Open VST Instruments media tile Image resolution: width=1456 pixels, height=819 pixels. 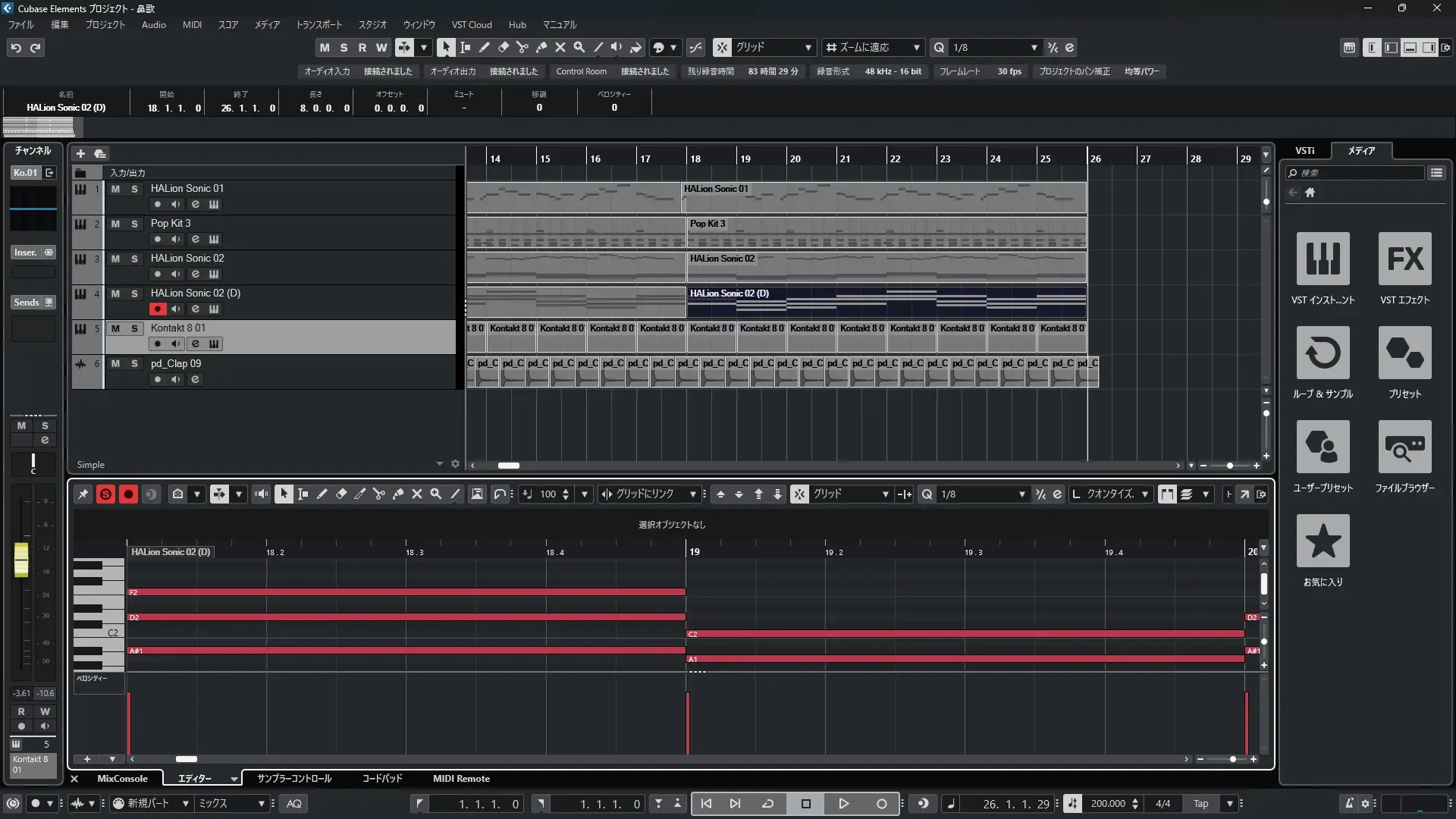click(x=1323, y=259)
